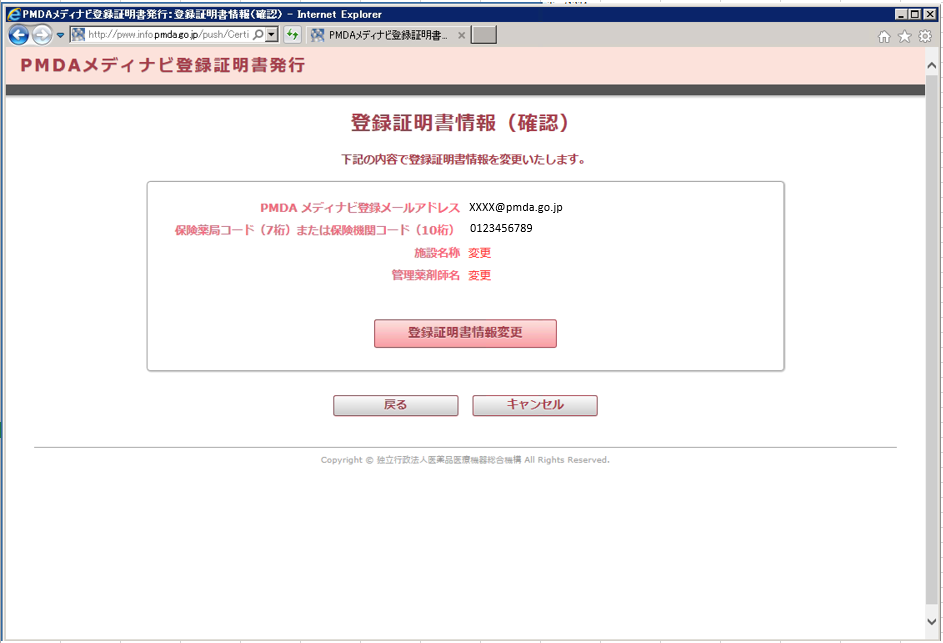Screen dimensions: 943x643
Task: Click the scrollbar down arrow
Action: 932,622
